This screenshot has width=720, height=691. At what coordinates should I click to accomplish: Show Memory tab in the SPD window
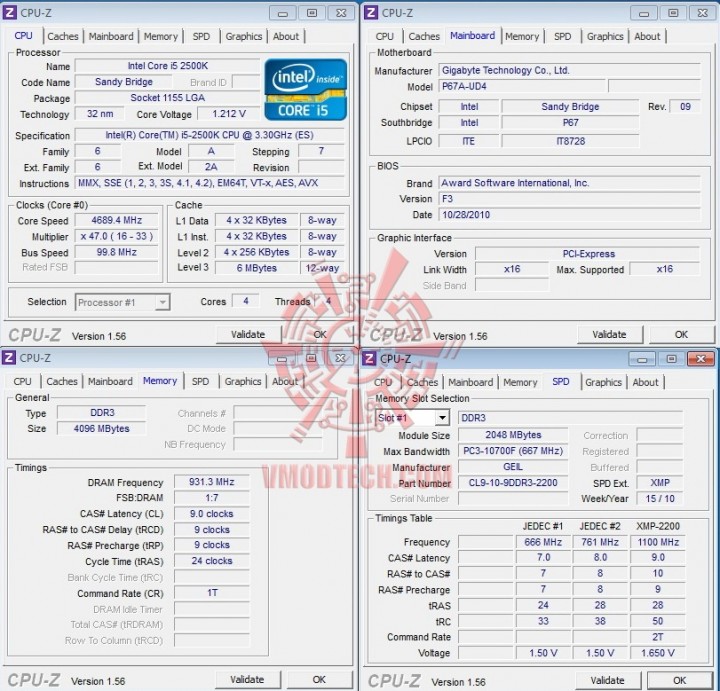pyautogui.click(x=520, y=382)
